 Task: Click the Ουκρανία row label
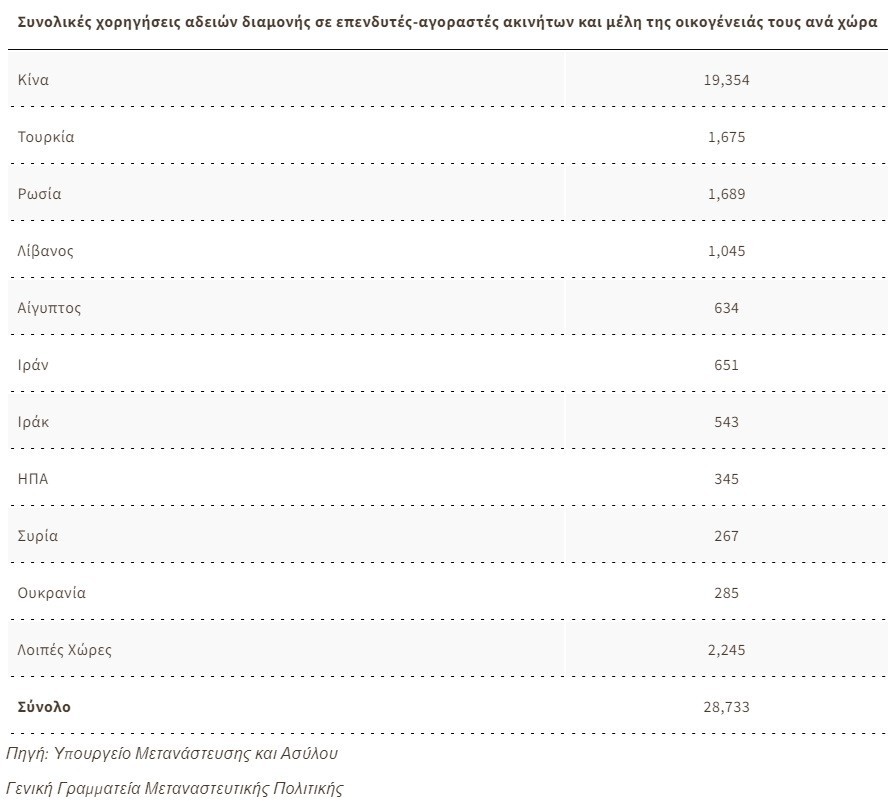tap(52, 593)
